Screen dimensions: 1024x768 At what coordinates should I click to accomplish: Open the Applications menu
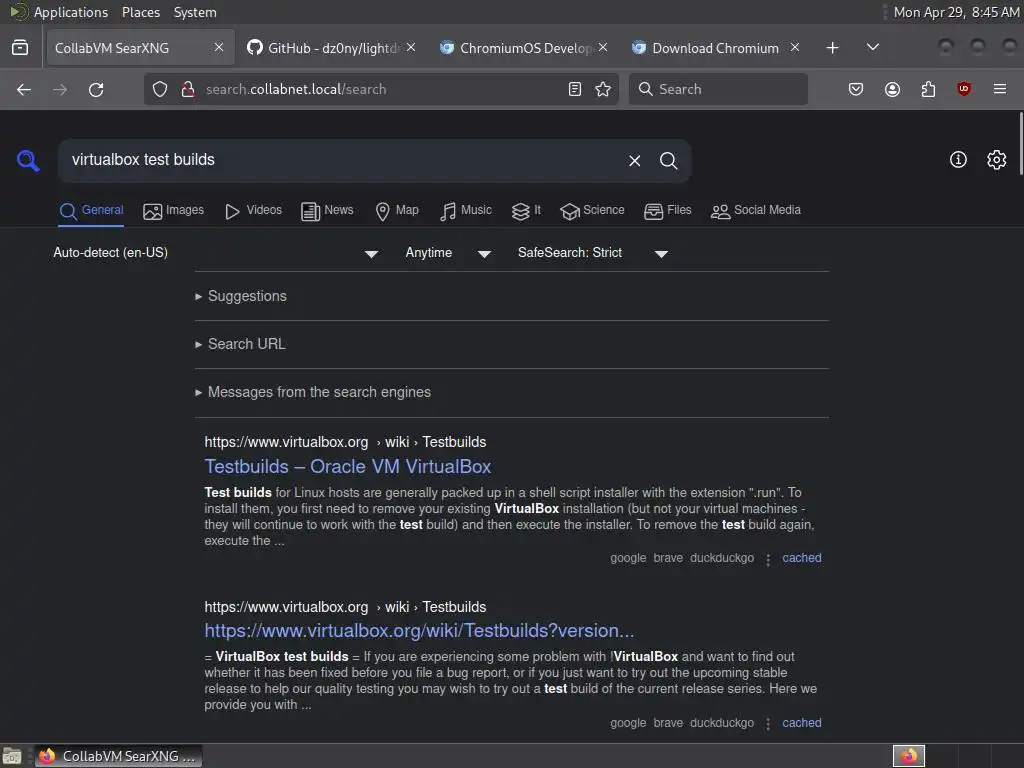point(71,12)
